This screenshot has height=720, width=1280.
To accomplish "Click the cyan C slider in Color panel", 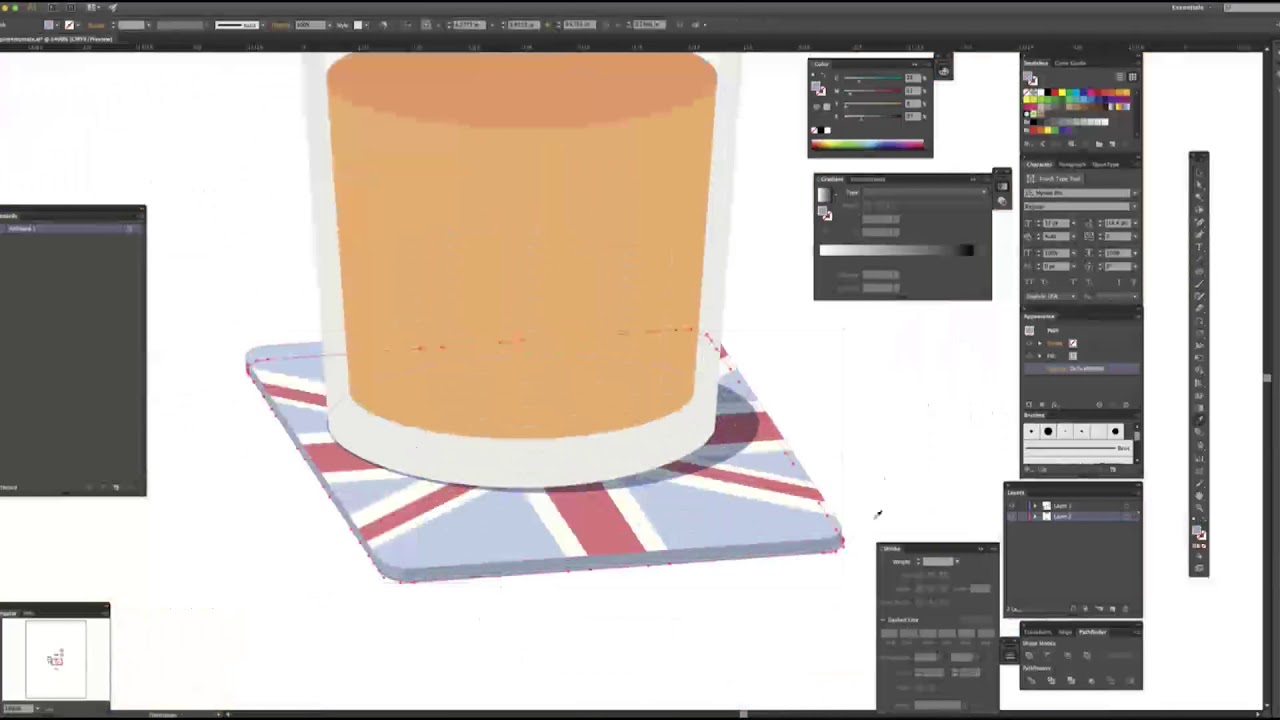I will 873,78.
